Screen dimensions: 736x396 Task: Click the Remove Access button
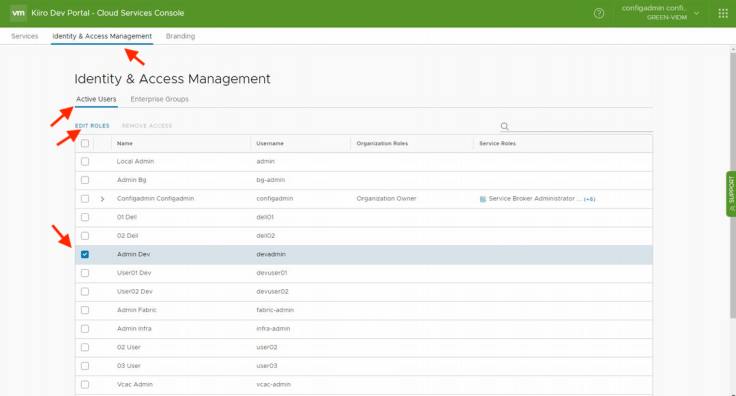(147, 126)
